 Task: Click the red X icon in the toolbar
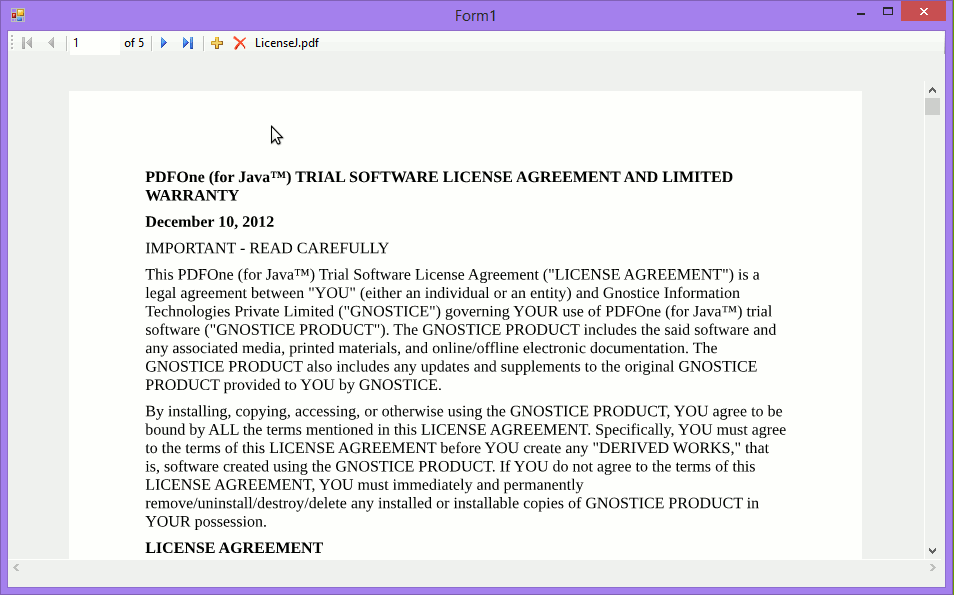tap(240, 42)
